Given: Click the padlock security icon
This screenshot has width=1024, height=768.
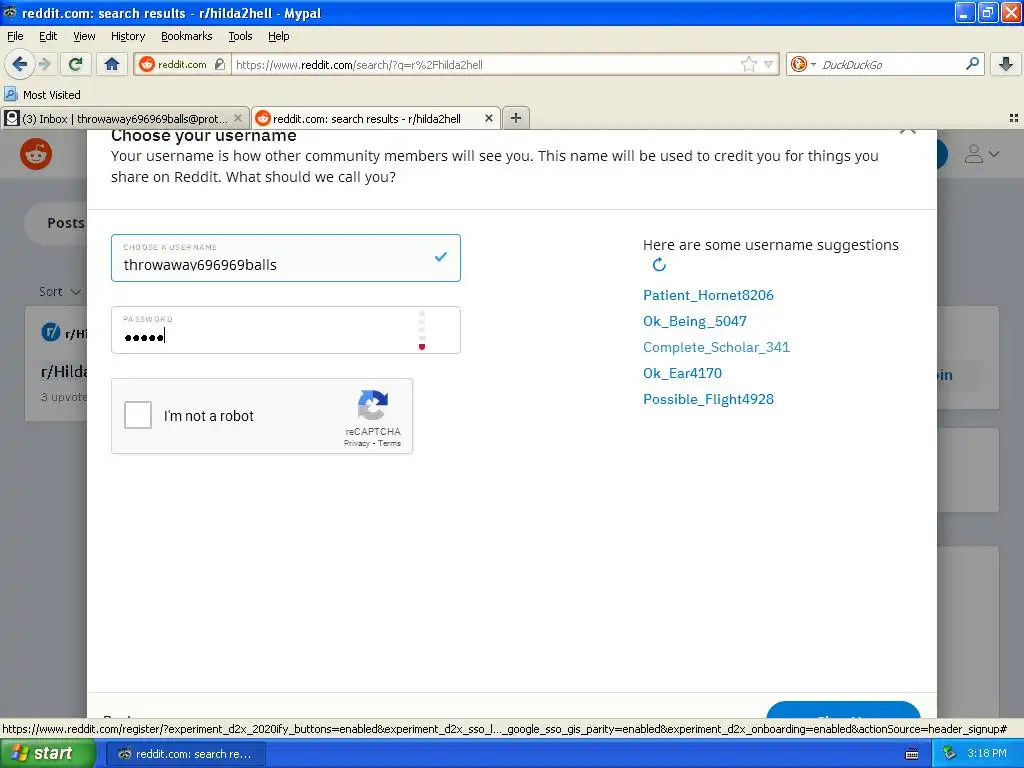Looking at the screenshot, I should tap(219, 64).
